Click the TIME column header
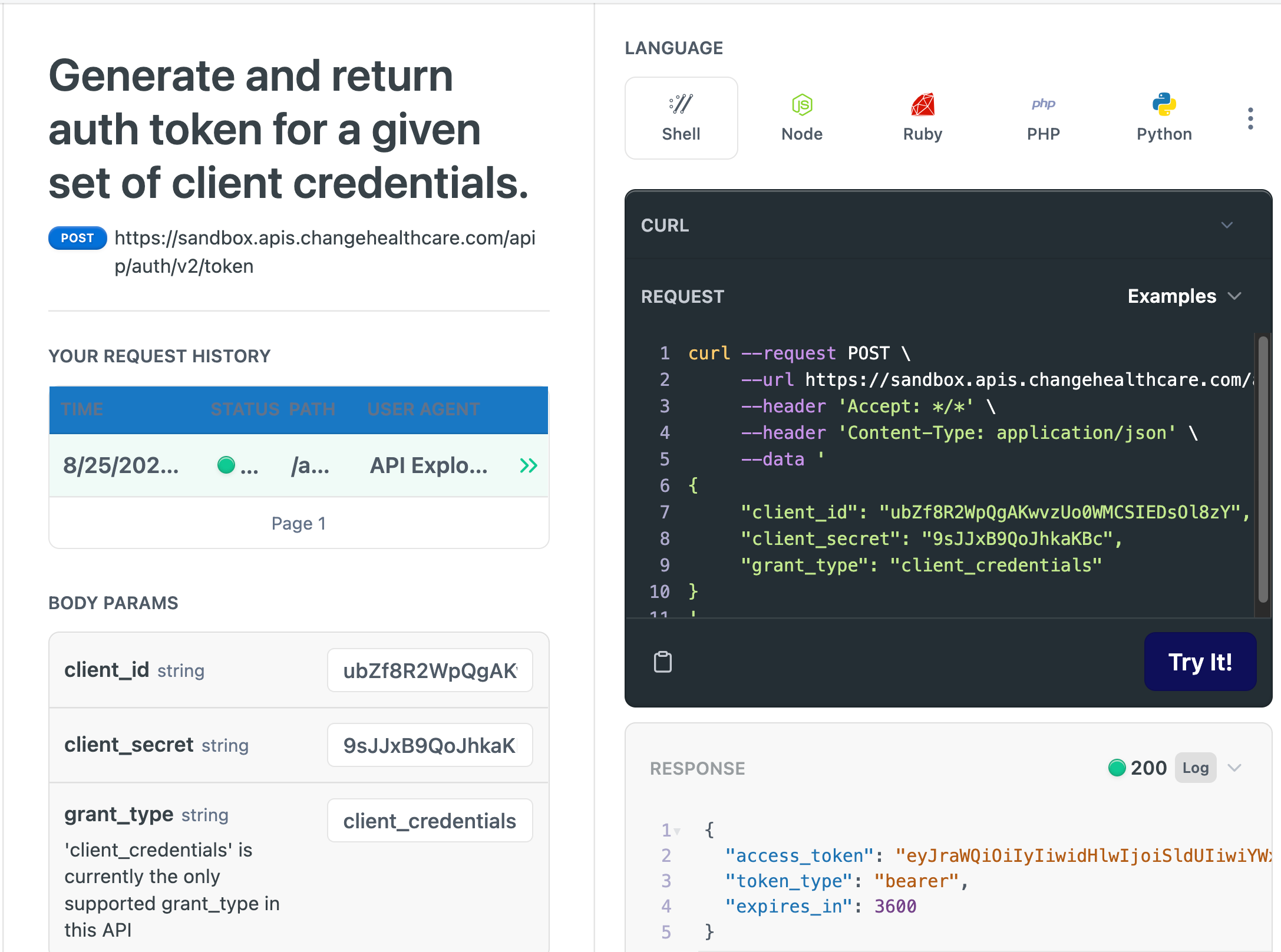The width and height of the screenshot is (1281, 952). (x=82, y=409)
